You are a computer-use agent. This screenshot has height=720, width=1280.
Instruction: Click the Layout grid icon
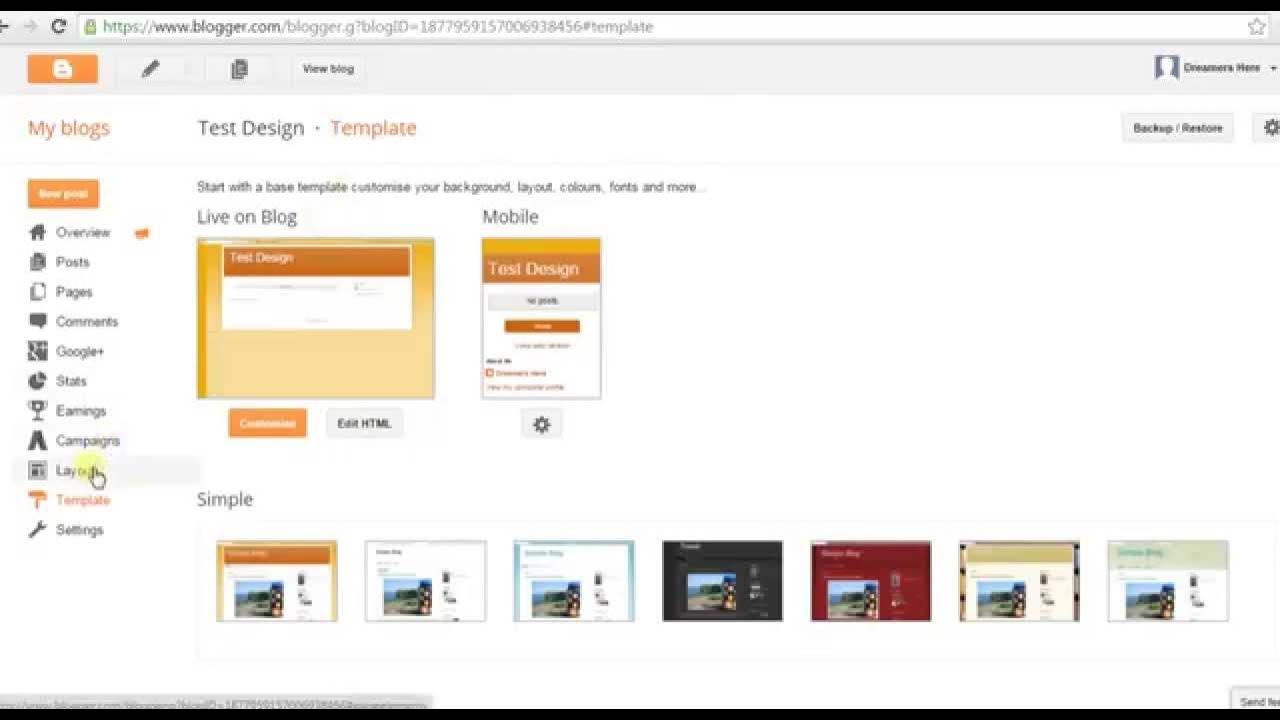pos(38,470)
